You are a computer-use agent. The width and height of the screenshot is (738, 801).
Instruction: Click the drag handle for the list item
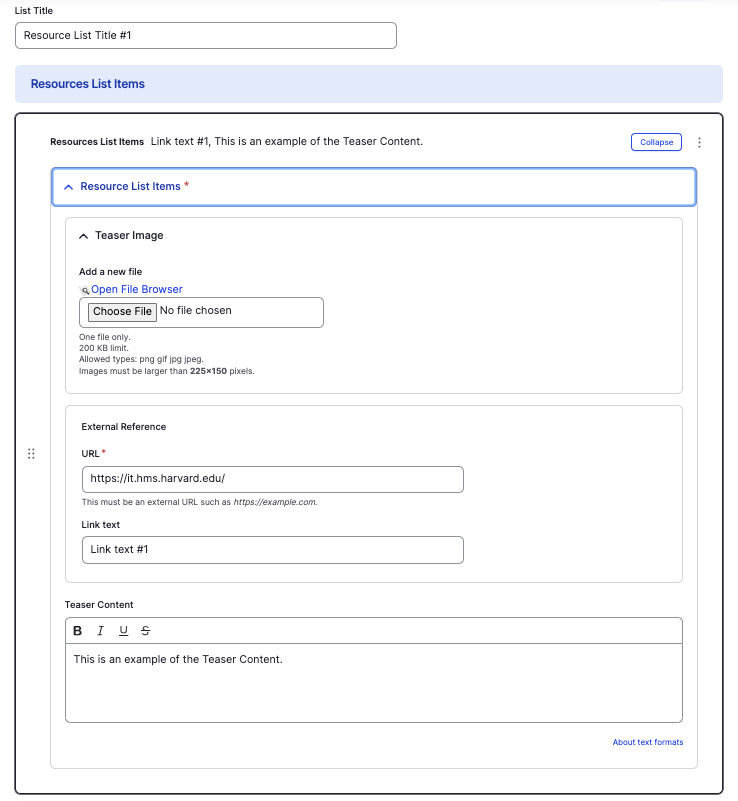coord(31,454)
